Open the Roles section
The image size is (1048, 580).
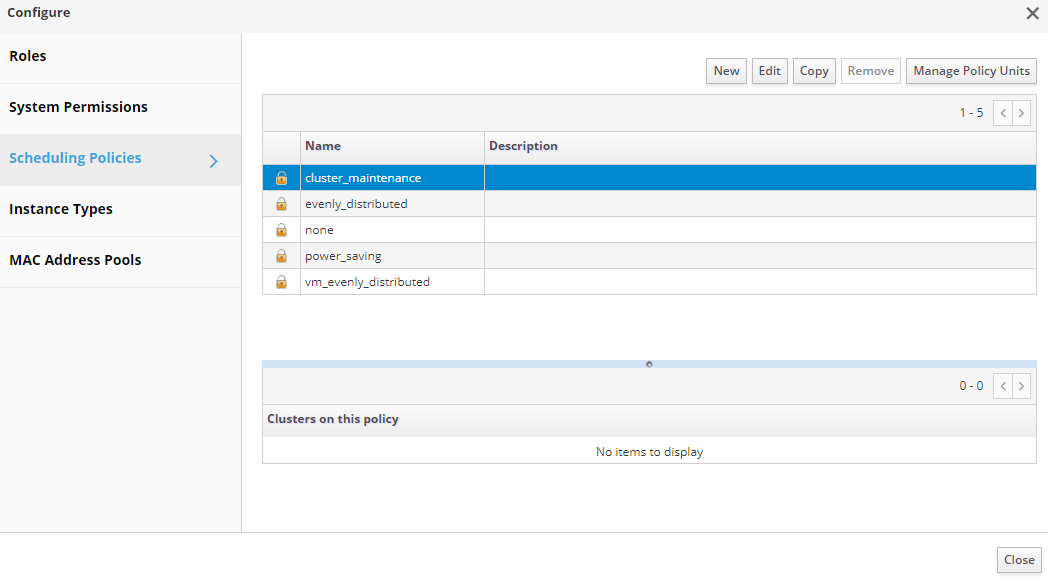point(28,57)
